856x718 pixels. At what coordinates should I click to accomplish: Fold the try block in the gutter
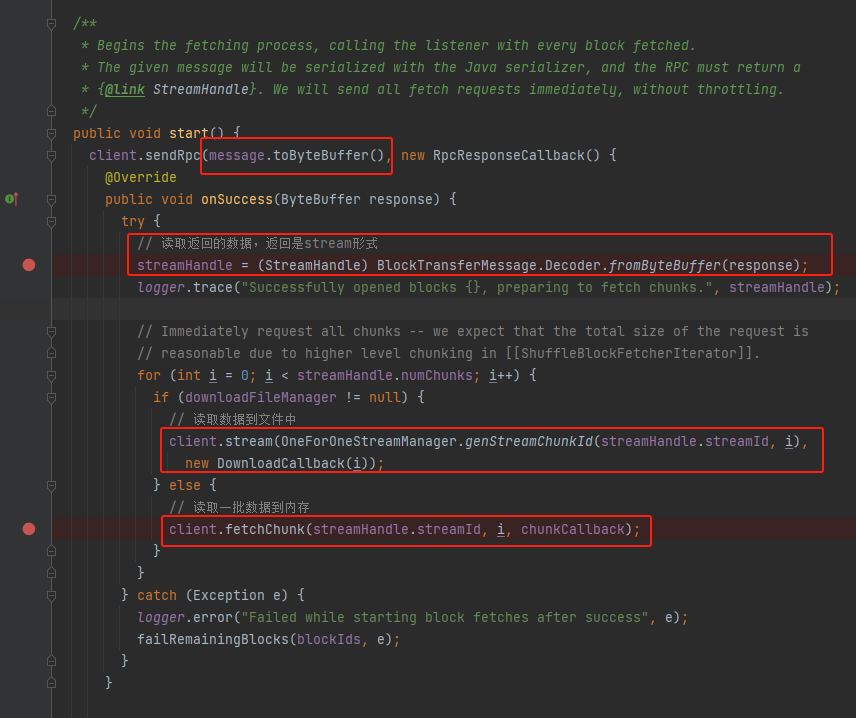pos(51,221)
